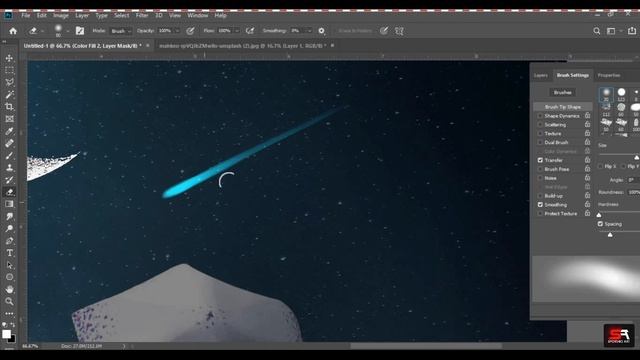Open the File menu
The image size is (640, 360).
[x=26, y=16]
